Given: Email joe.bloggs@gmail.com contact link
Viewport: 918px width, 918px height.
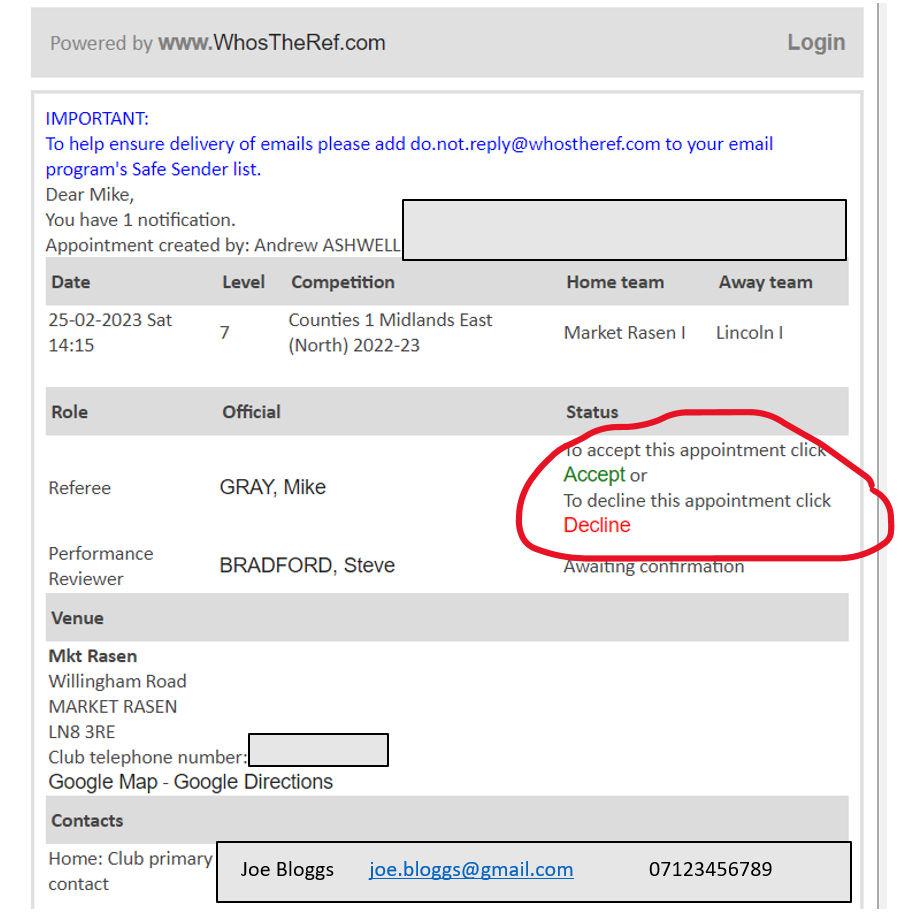Looking at the screenshot, I should tap(471, 869).
